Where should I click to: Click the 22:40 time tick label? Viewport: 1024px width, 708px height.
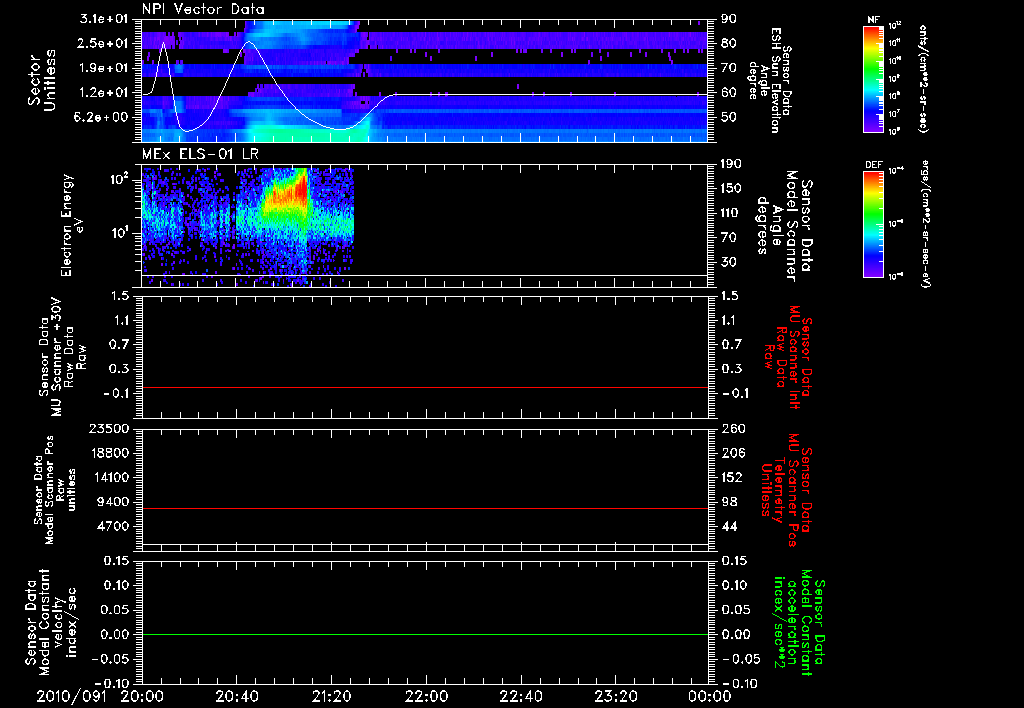(x=520, y=696)
